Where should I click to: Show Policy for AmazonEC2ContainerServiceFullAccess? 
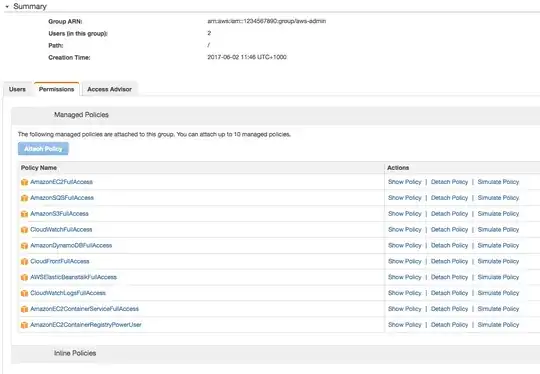(x=405, y=309)
